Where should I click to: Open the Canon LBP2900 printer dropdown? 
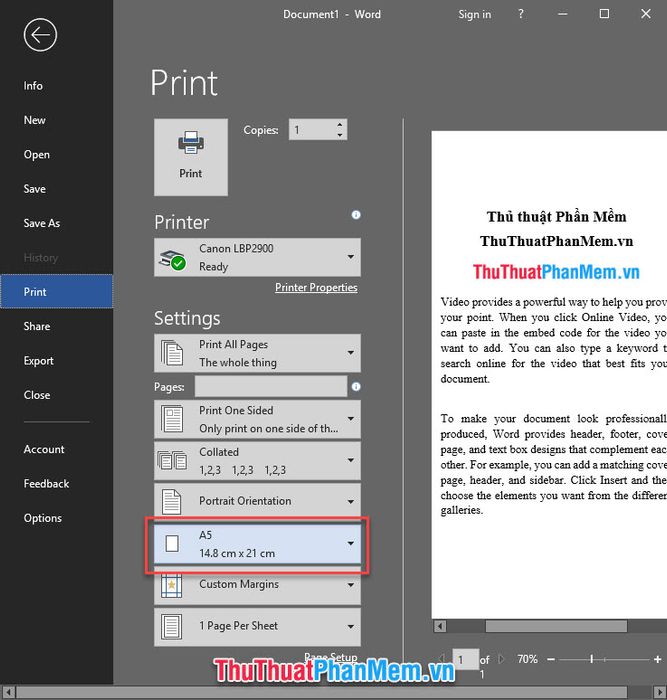click(x=257, y=257)
